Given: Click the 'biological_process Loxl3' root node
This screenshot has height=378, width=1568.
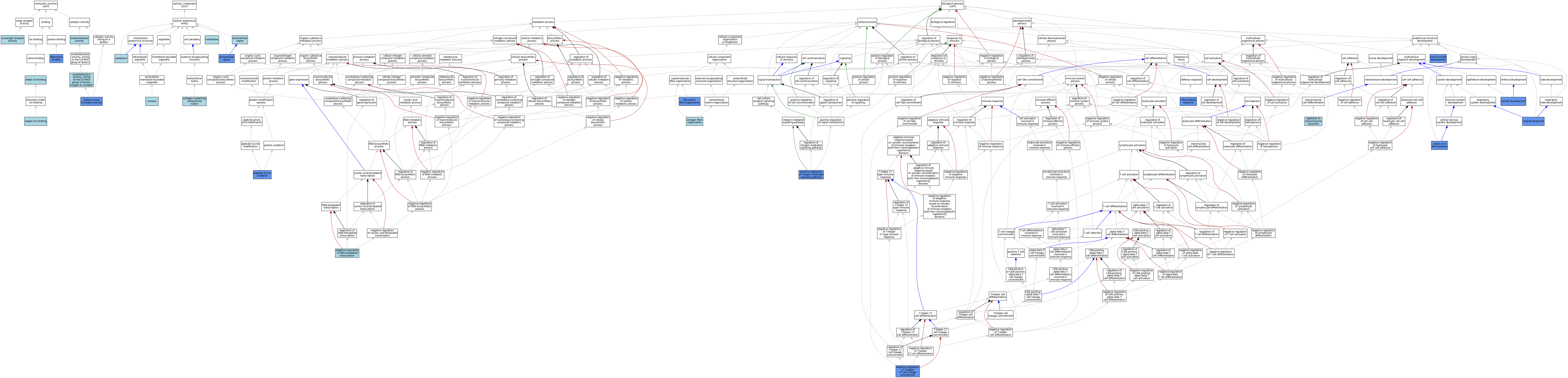Looking at the screenshot, I should [x=953, y=5].
